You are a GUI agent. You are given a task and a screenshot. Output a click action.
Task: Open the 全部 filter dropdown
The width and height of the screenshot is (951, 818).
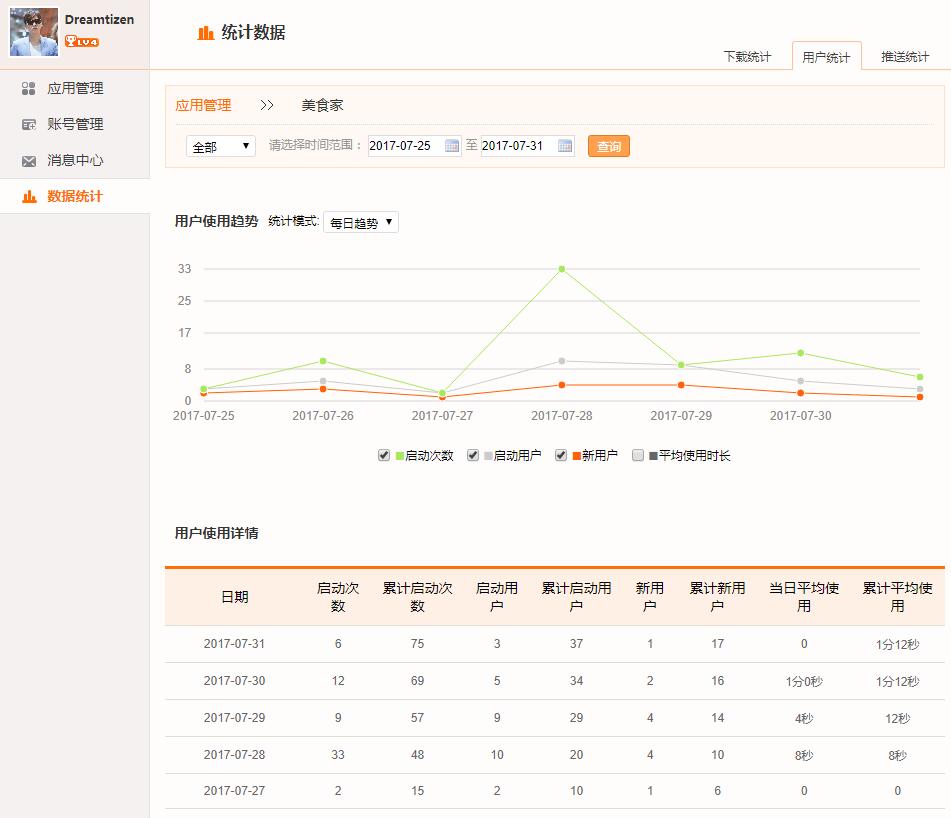pos(221,147)
